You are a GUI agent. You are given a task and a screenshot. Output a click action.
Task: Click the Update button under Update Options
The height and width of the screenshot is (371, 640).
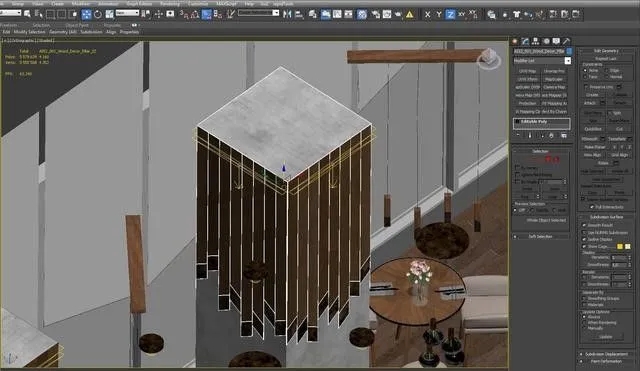click(x=606, y=337)
